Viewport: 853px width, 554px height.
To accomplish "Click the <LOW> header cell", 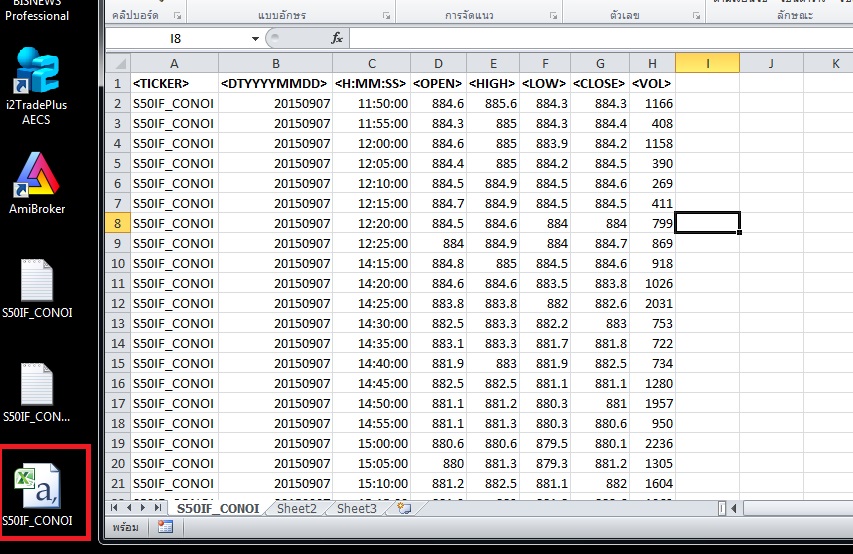I will [x=545, y=83].
